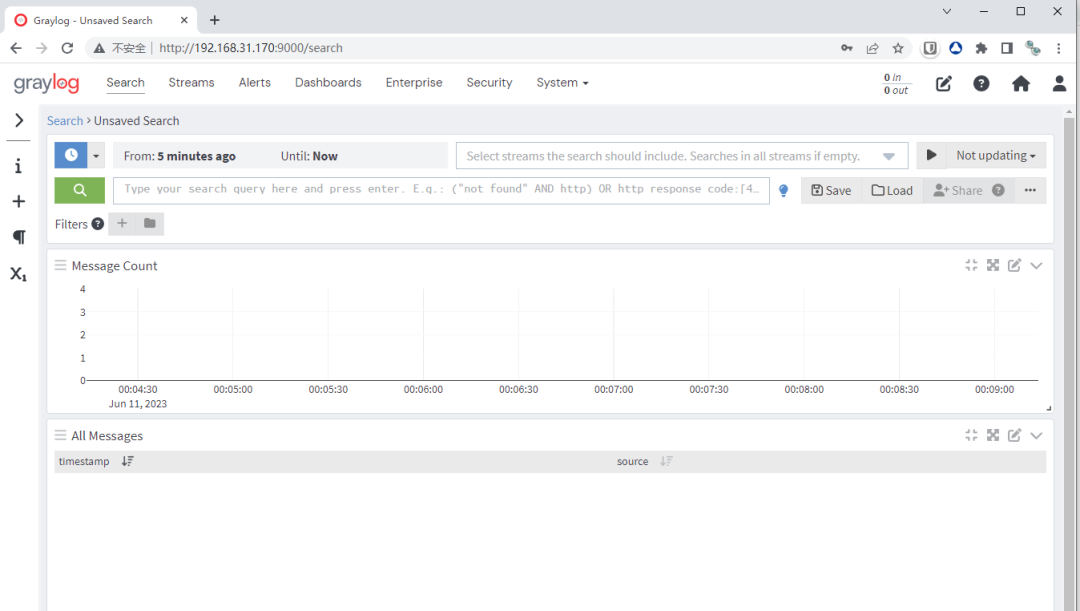Click the saved password key icon
The height and width of the screenshot is (611, 1080).
[847, 48]
